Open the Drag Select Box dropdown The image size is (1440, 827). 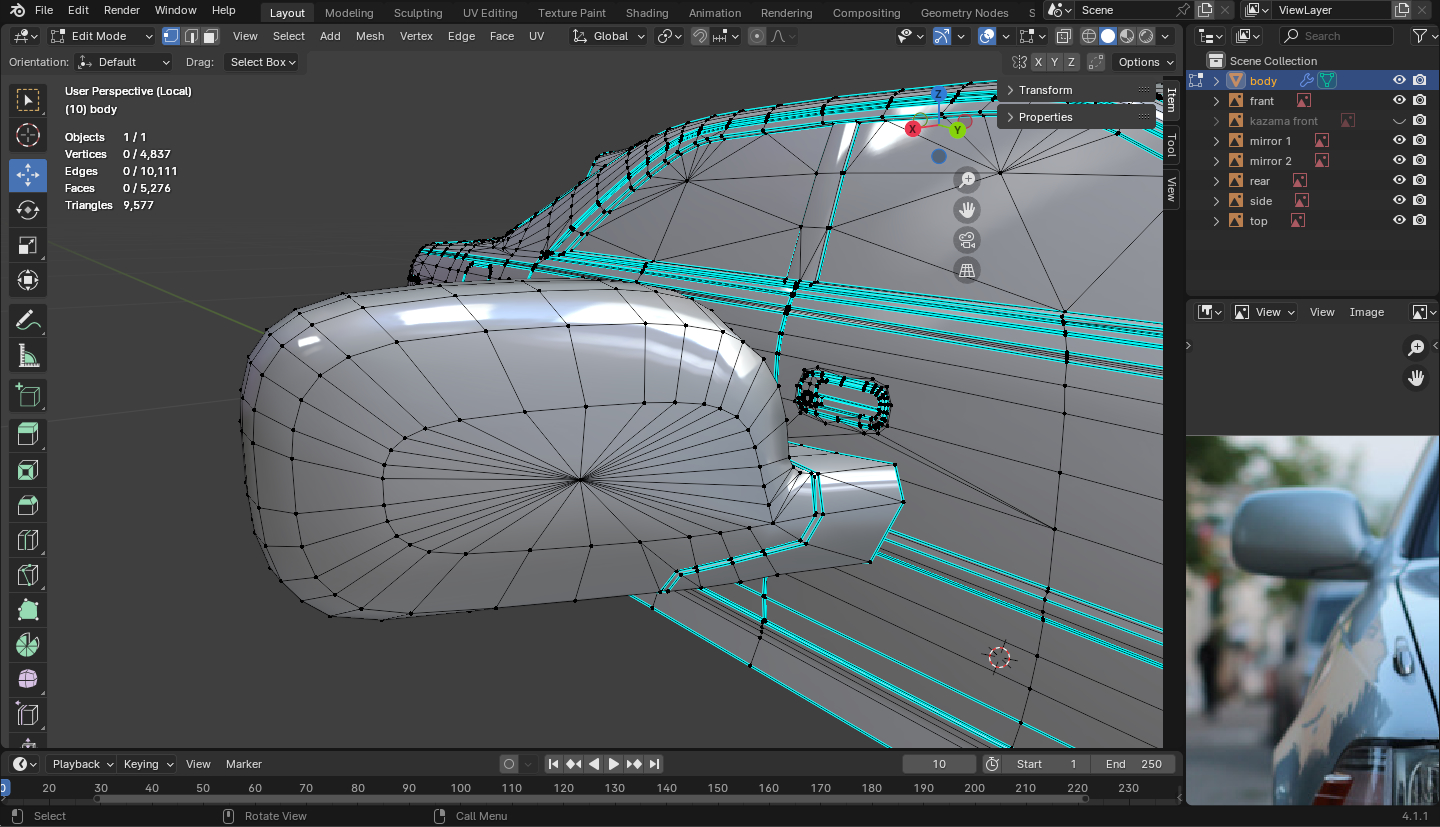[263, 62]
